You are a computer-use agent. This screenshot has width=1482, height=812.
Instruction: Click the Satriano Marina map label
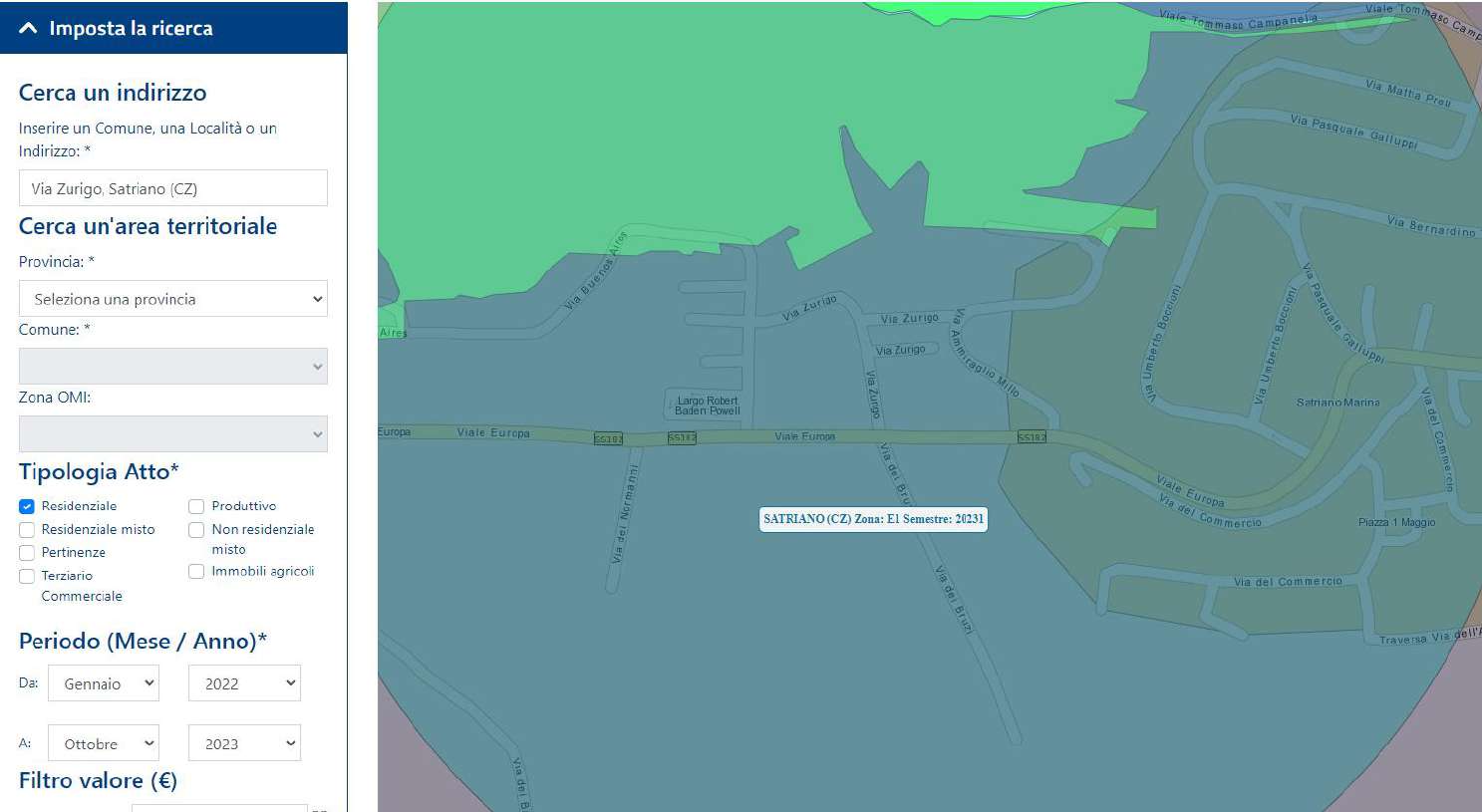point(1337,403)
